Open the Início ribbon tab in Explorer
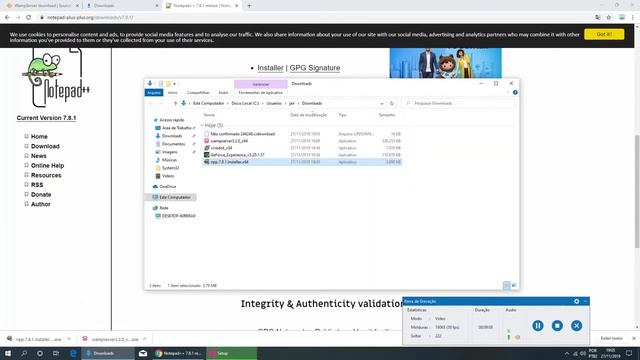The image size is (640, 360). (173, 93)
